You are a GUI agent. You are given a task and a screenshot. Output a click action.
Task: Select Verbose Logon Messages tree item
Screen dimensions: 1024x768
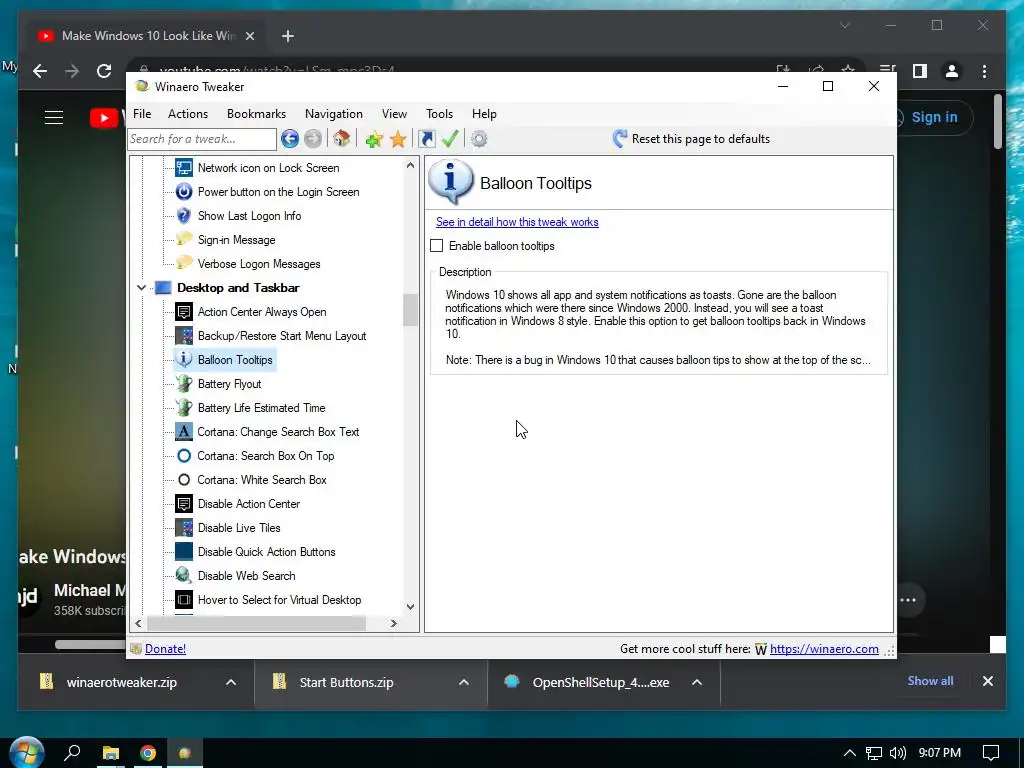[x=259, y=264]
